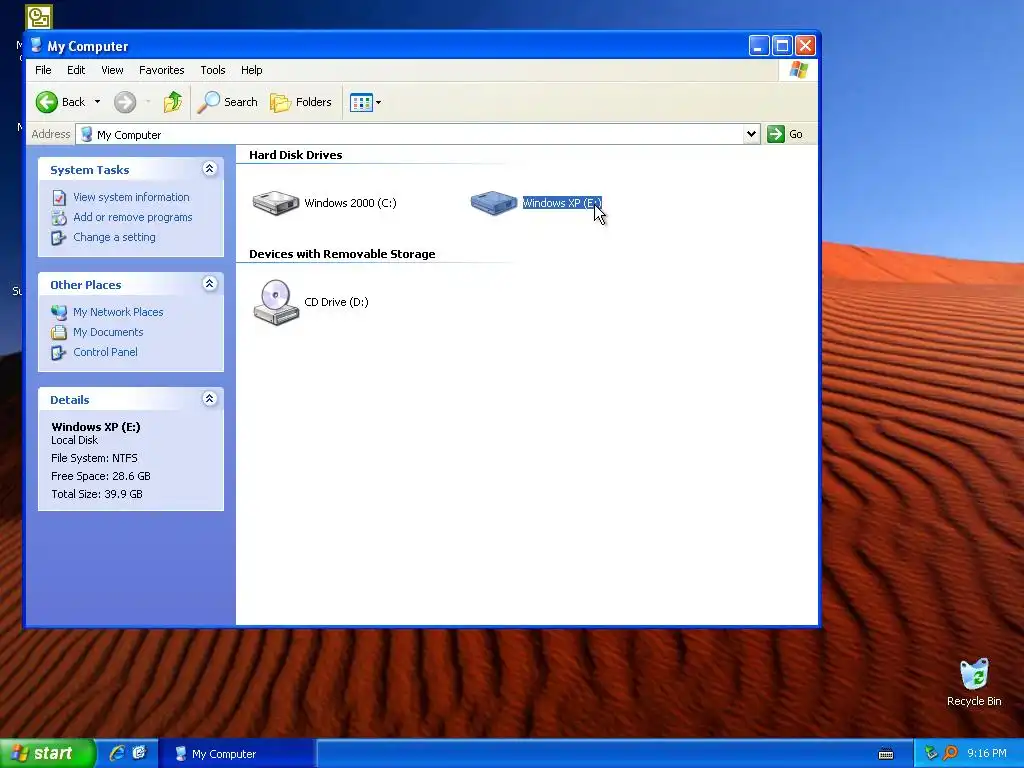1024x768 pixels.
Task: Click Devices with Removable Storage header
Action: (342, 254)
